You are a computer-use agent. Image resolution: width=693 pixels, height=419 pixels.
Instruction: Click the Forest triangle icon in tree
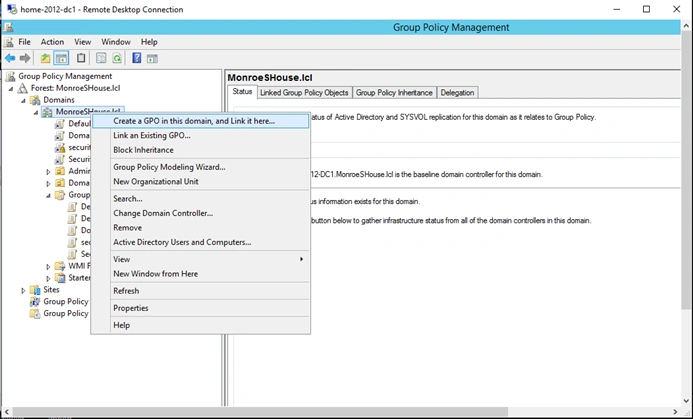tap(23, 88)
